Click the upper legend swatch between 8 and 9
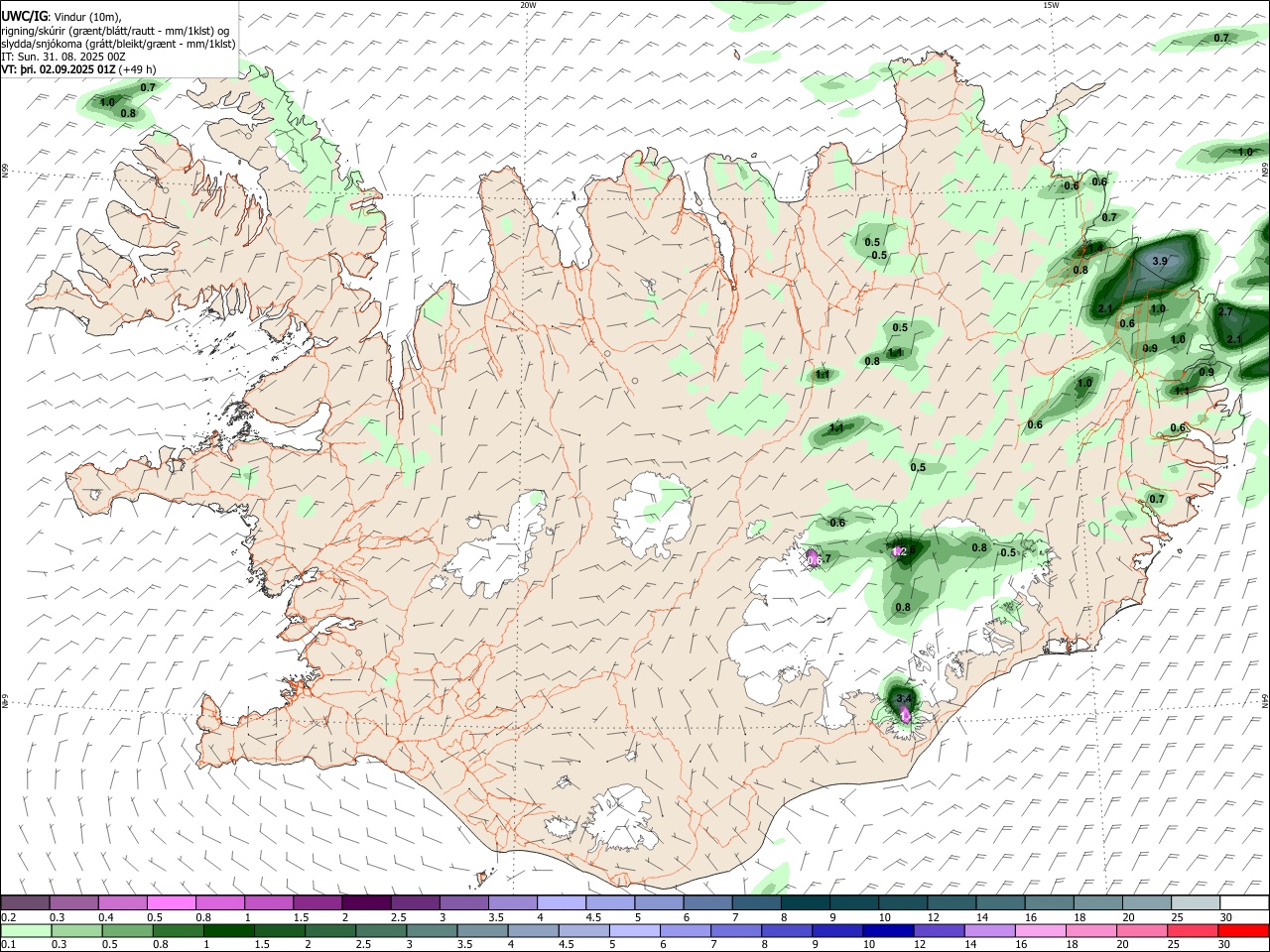This screenshot has width=1270, height=952. 806,902
